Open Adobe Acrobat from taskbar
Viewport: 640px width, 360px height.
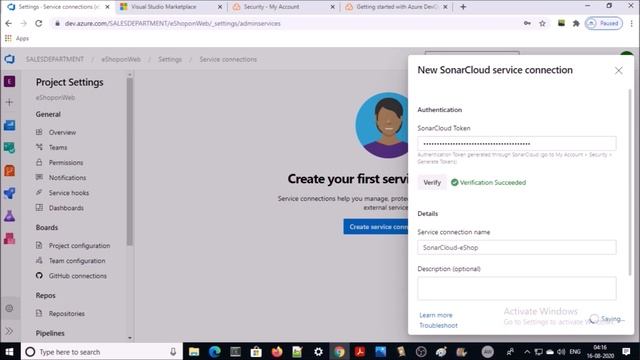360,351
